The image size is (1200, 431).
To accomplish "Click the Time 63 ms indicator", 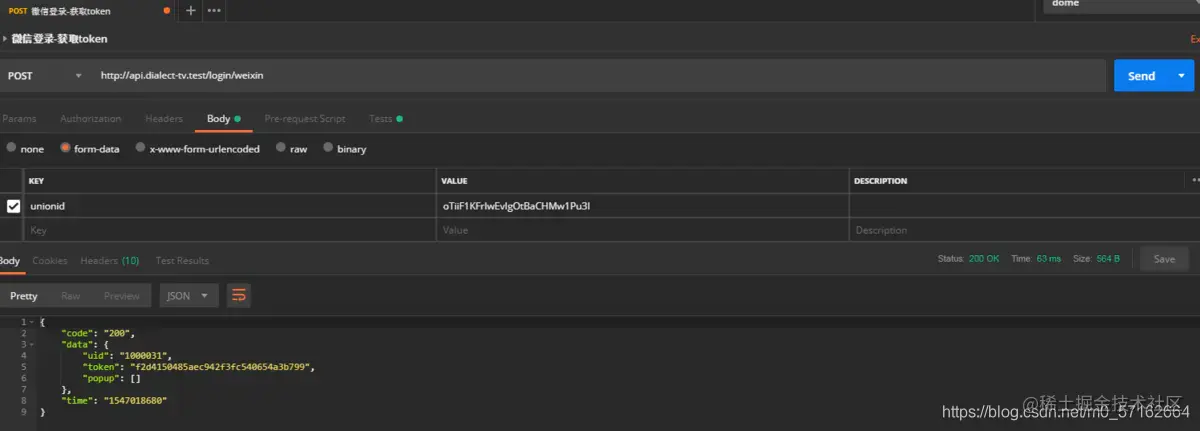I will 1036,259.
